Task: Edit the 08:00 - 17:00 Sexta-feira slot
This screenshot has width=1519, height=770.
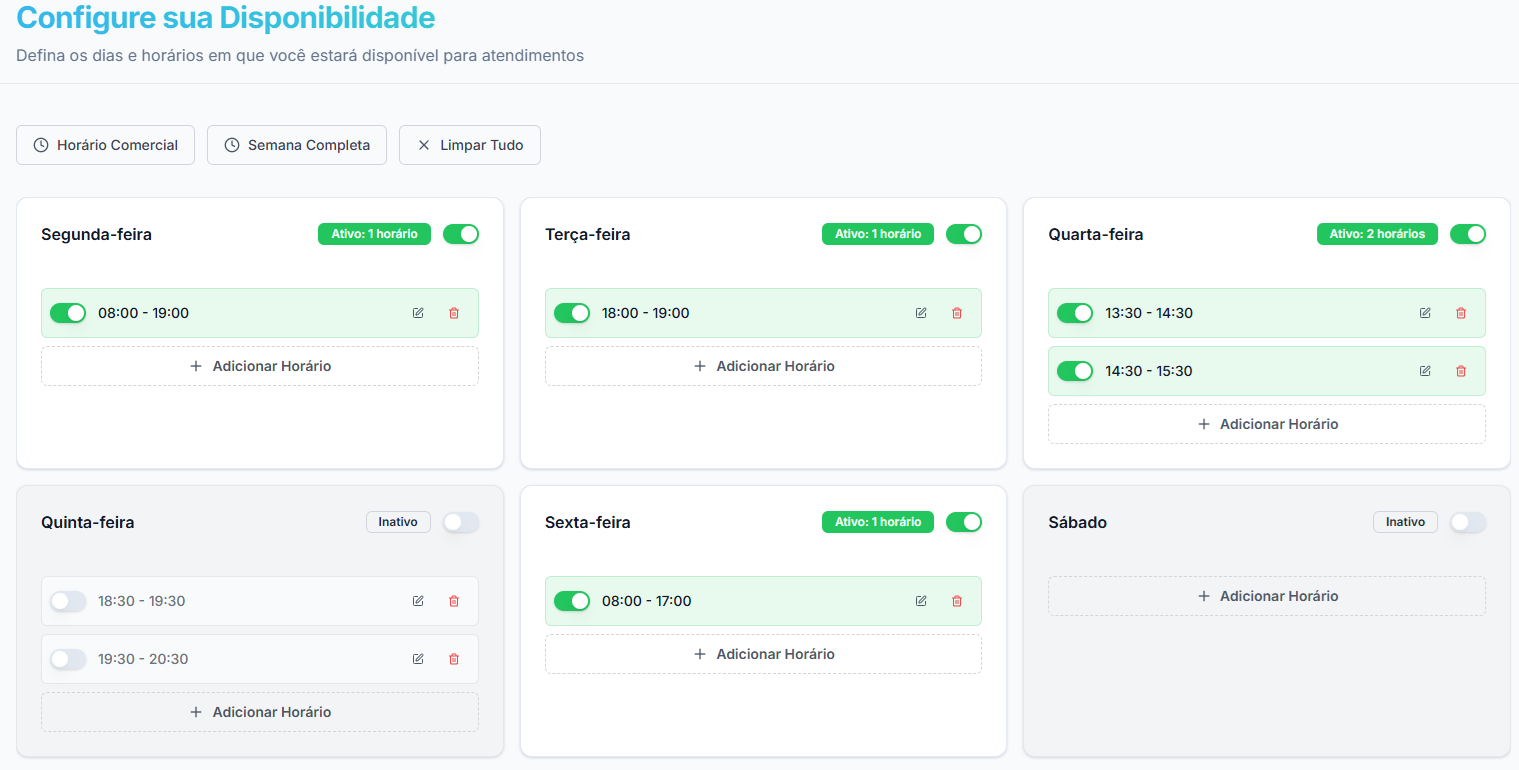Action: click(x=921, y=601)
